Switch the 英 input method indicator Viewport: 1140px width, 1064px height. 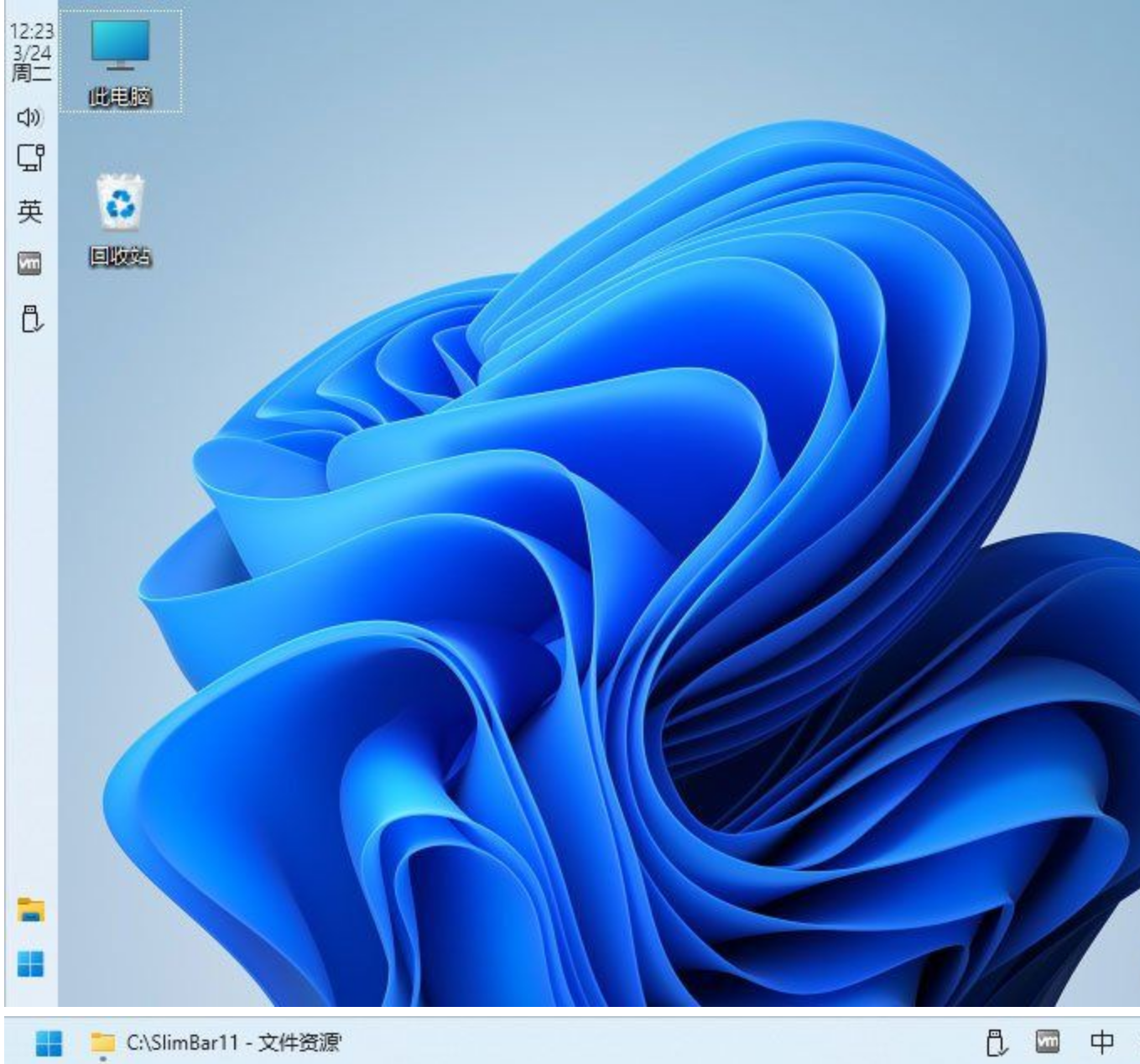click(x=30, y=211)
